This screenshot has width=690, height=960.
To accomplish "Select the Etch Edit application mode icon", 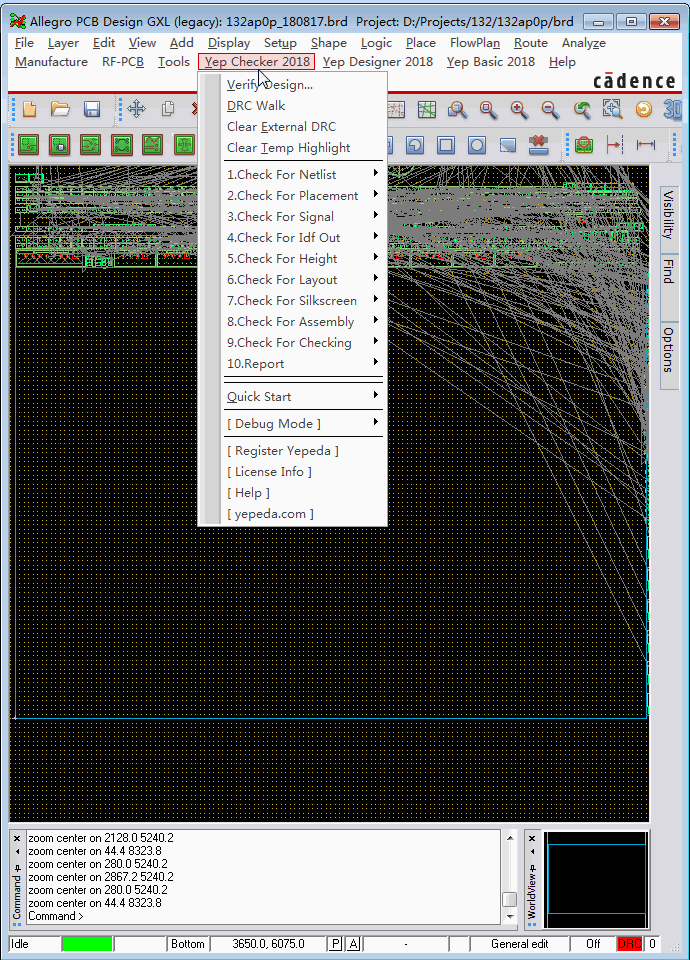I will pos(91,145).
